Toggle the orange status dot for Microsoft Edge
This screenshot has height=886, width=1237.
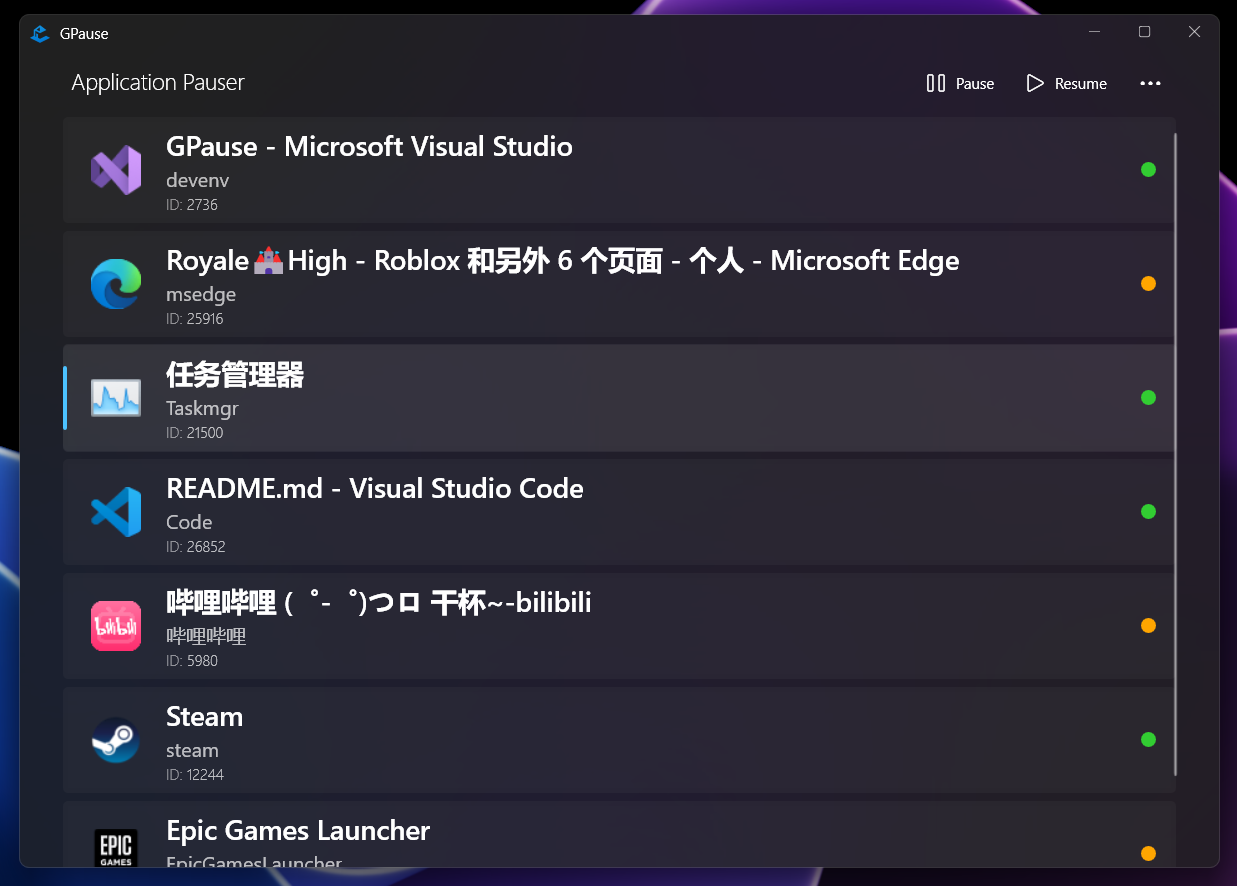1148,283
